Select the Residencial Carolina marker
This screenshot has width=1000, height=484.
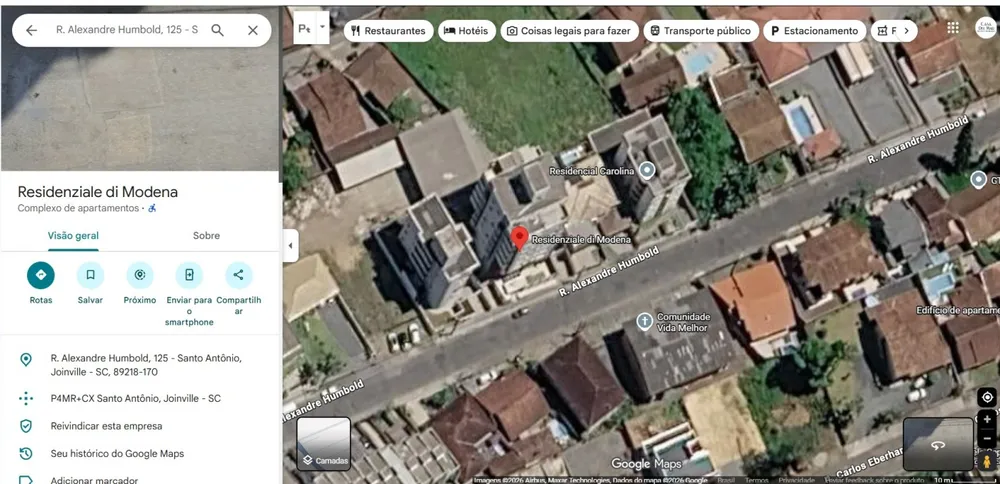(x=647, y=170)
